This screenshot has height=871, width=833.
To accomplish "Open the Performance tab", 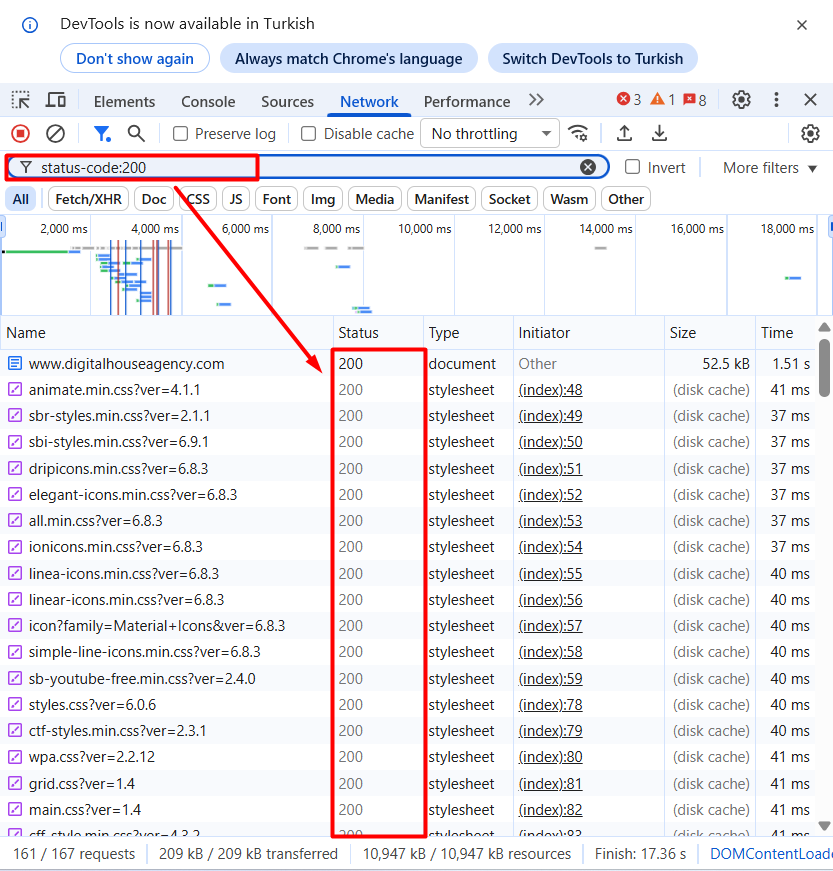I will point(466,101).
